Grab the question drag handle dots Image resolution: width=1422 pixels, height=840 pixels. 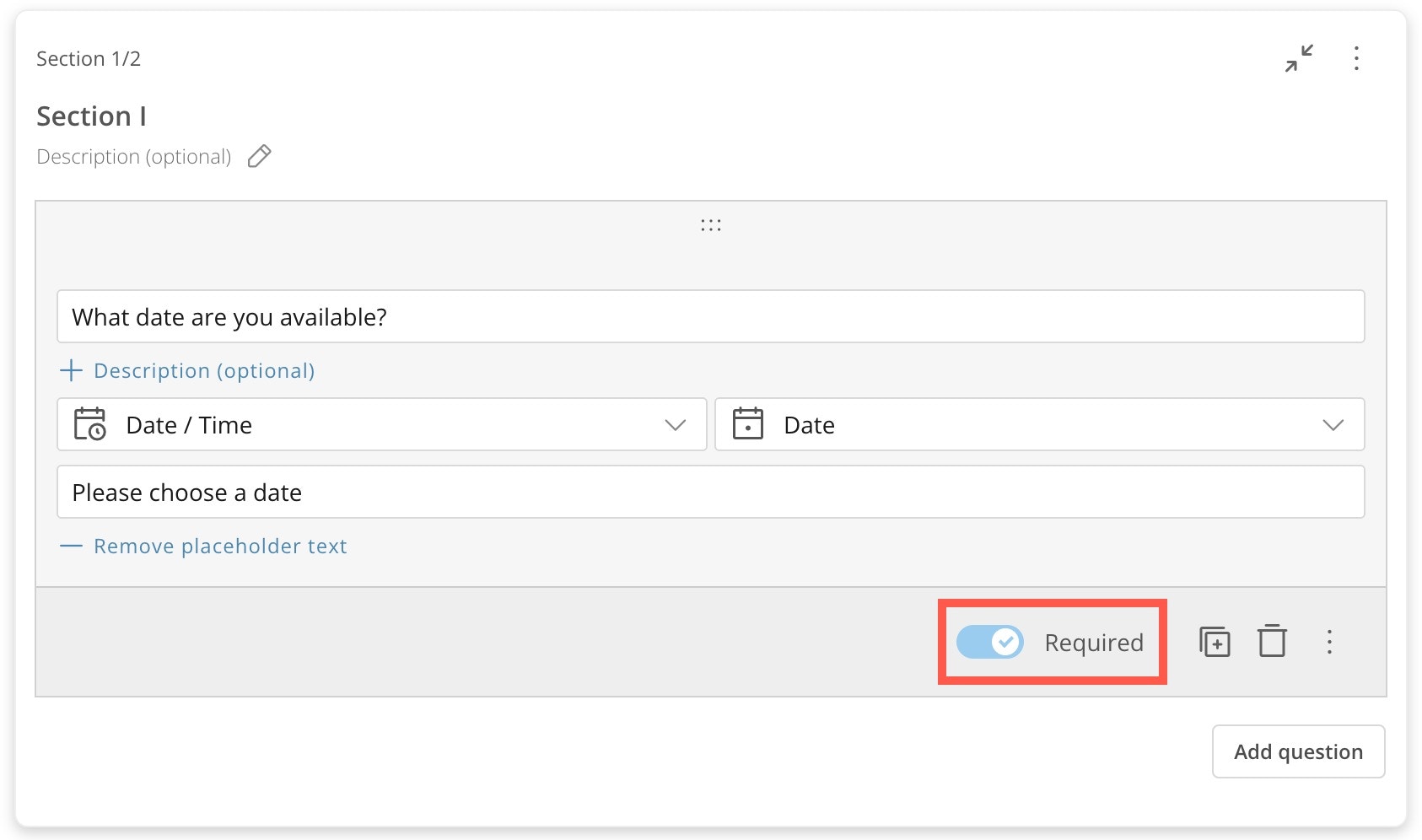point(711,225)
